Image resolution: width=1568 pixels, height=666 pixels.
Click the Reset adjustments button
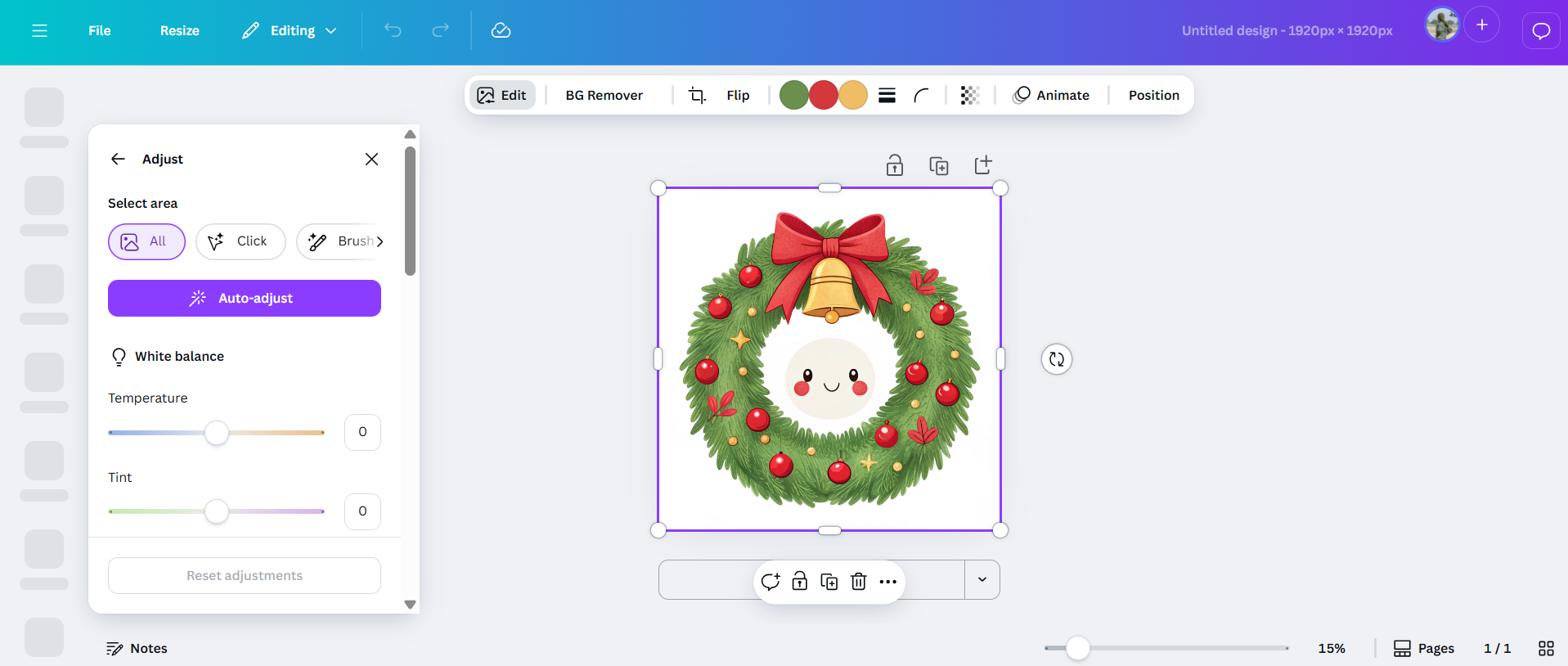tap(245, 576)
